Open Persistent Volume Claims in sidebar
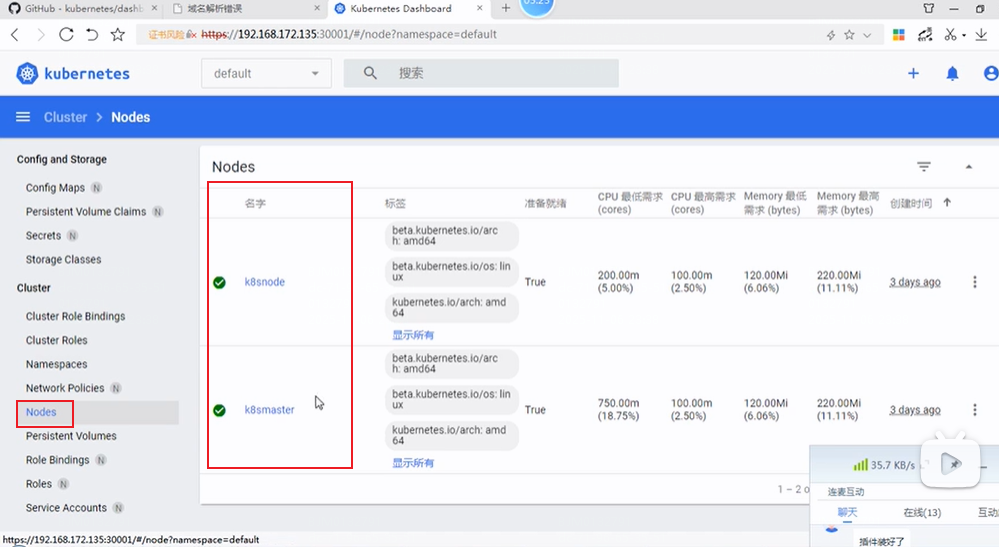This screenshot has height=547, width=999. point(86,211)
